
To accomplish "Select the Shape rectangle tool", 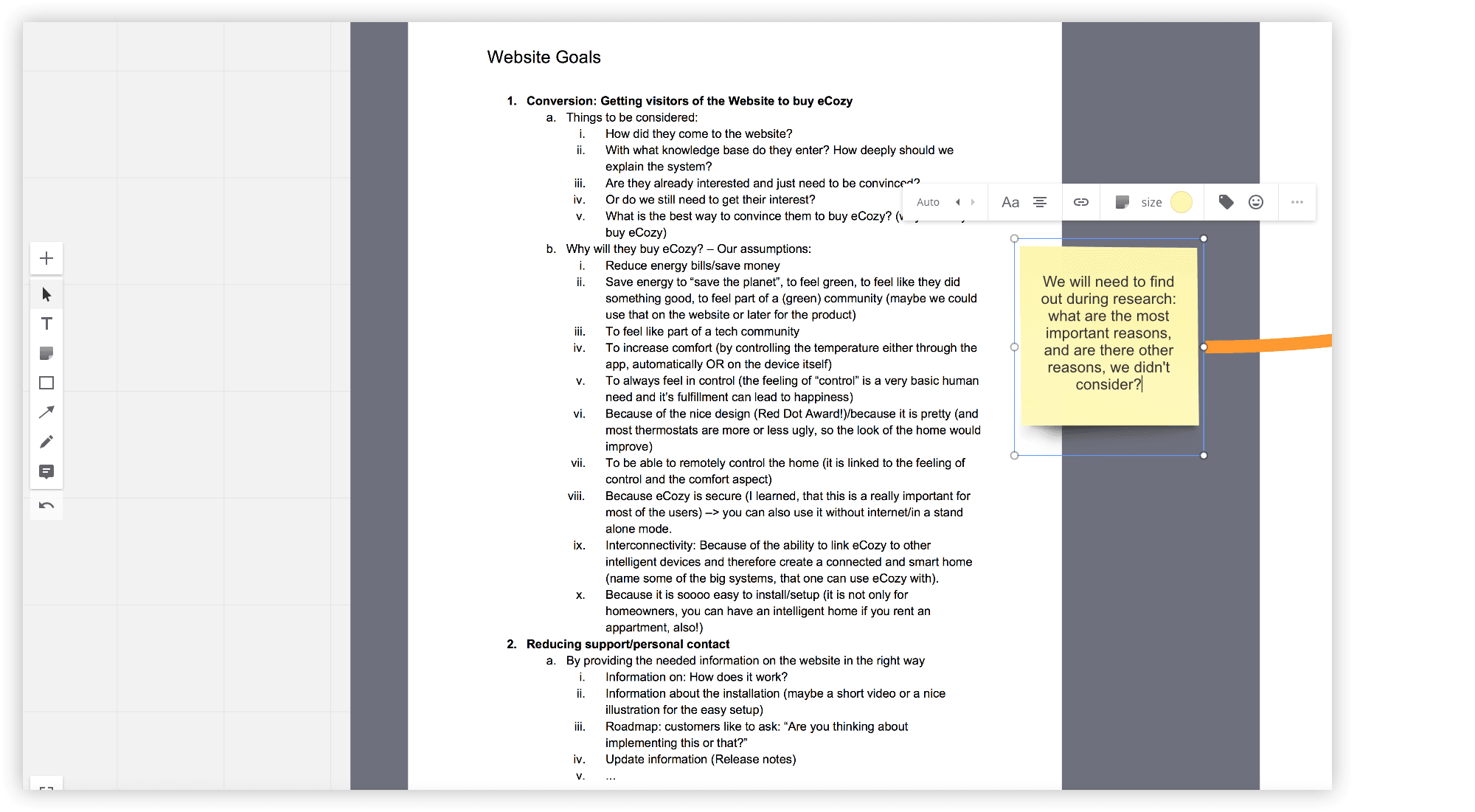I will click(46, 383).
